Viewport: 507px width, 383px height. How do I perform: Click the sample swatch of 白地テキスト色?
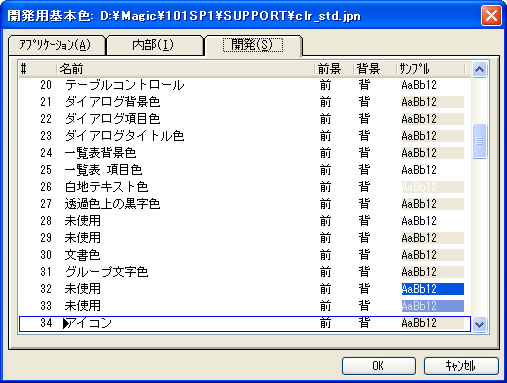pyautogui.click(x=433, y=187)
